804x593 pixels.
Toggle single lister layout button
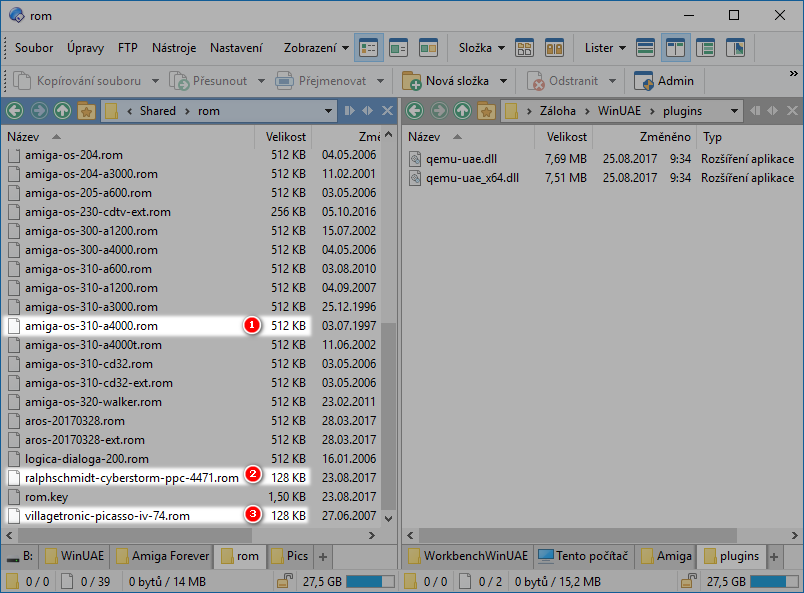(645, 47)
